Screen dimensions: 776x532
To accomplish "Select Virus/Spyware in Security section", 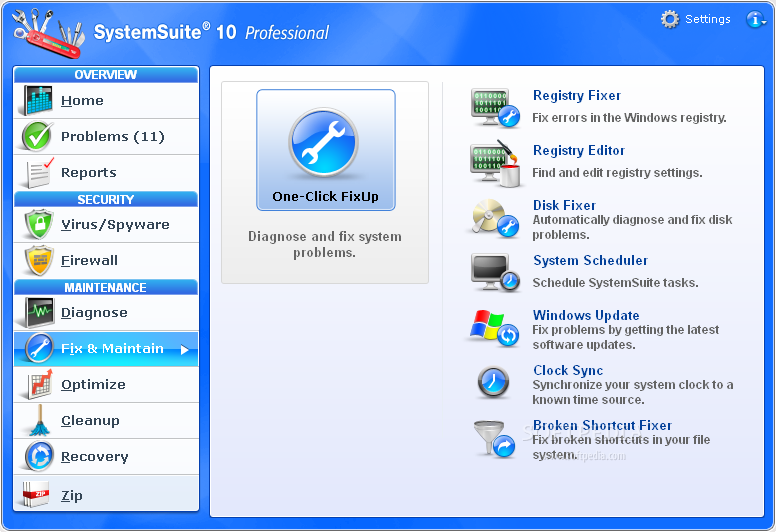I will coord(106,224).
